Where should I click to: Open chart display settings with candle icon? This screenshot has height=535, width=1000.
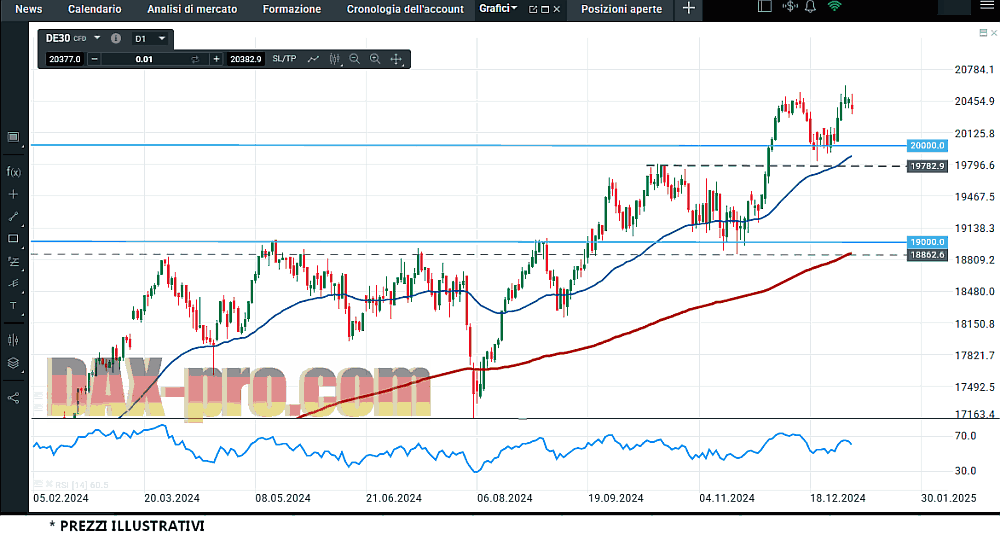point(13,340)
